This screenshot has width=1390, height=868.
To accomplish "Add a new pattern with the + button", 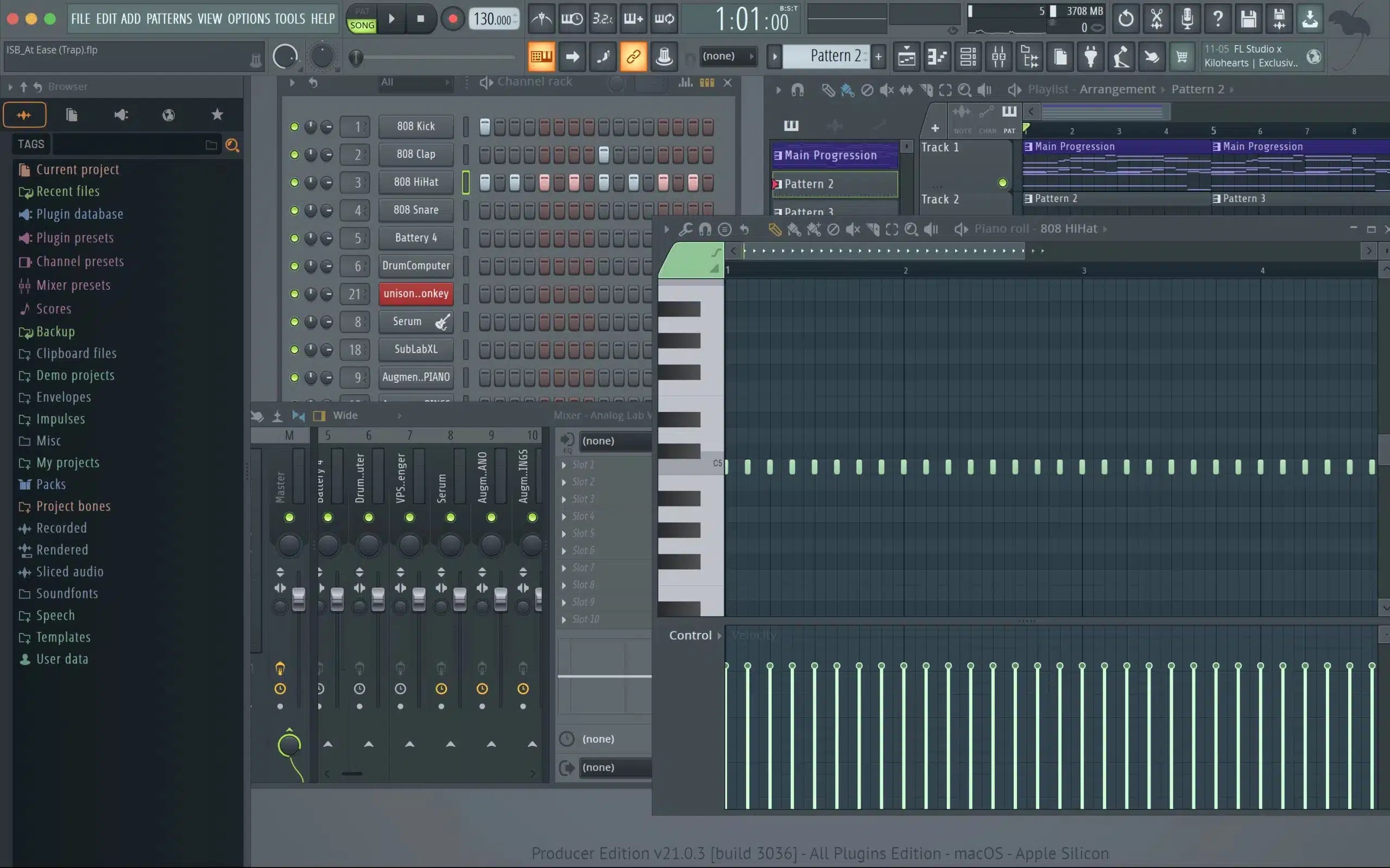I will point(879,56).
